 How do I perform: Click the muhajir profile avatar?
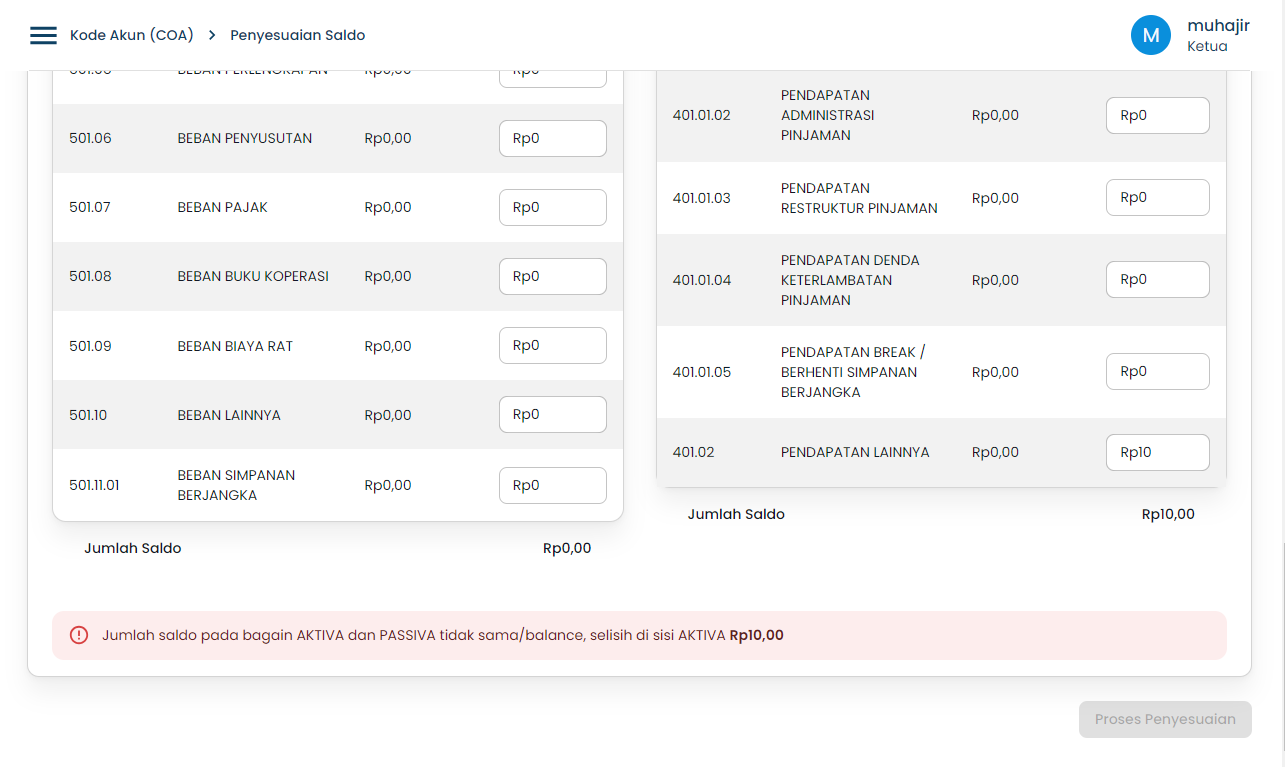click(x=1151, y=34)
